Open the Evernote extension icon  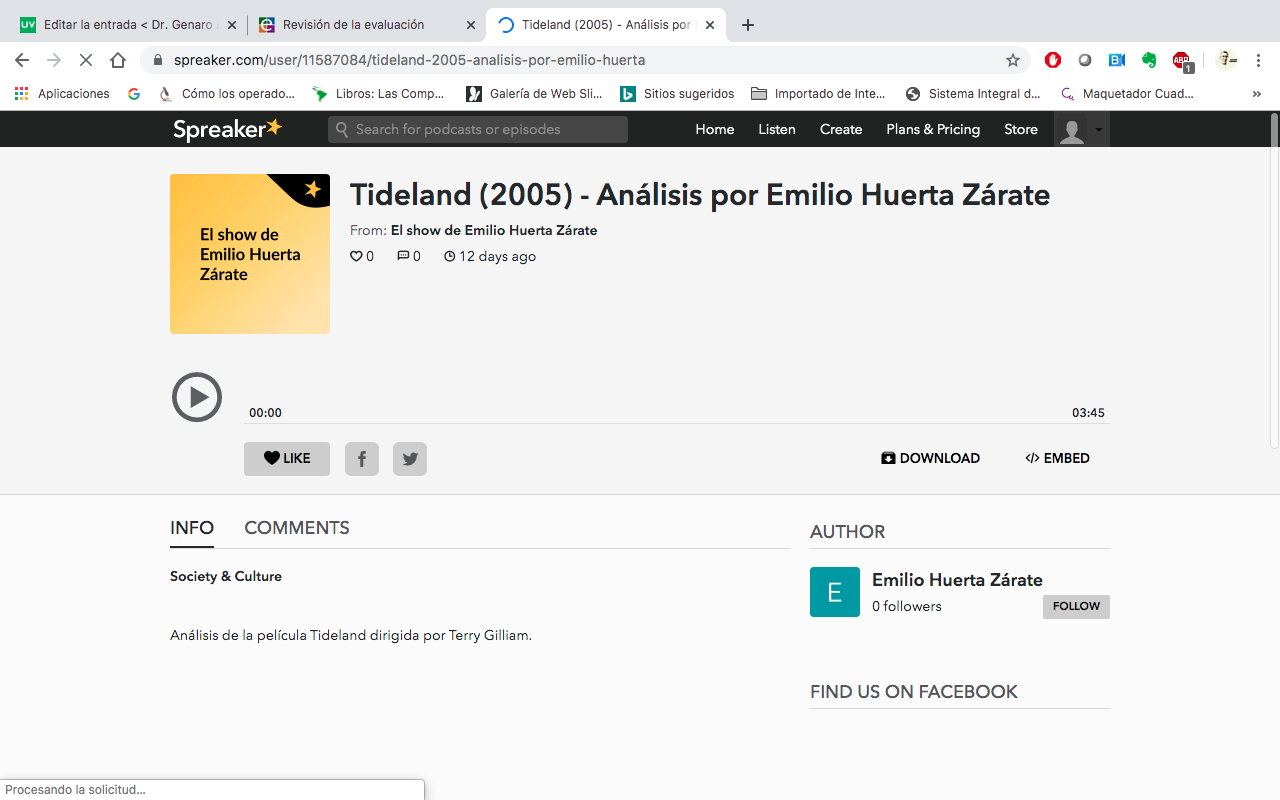[1149, 60]
